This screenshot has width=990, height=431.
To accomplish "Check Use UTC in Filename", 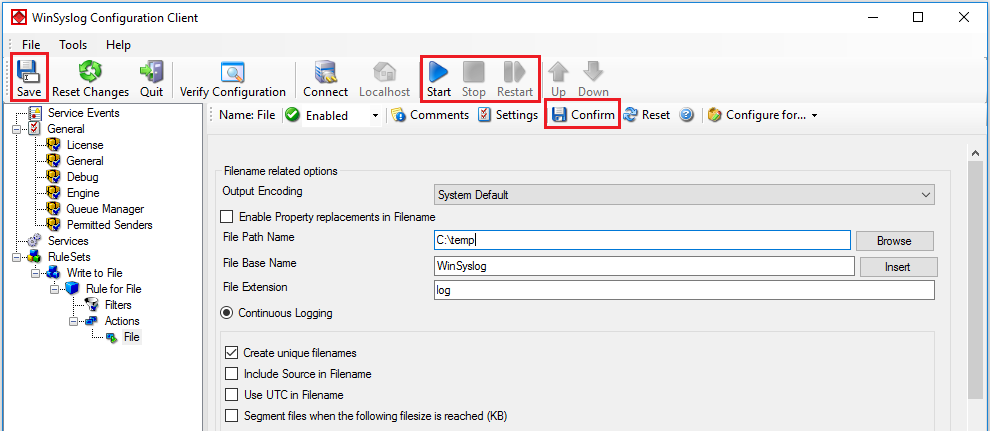I will tap(232, 395).
